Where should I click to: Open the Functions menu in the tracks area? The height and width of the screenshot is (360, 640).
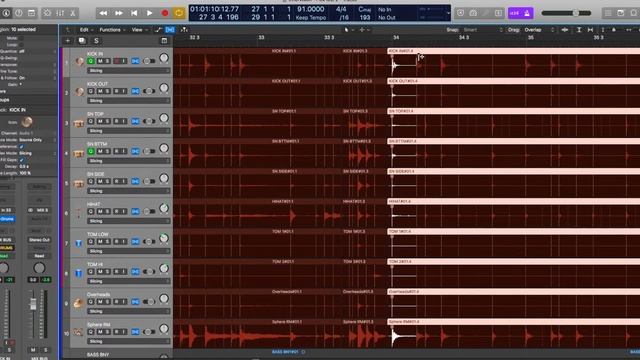(112, 30)
